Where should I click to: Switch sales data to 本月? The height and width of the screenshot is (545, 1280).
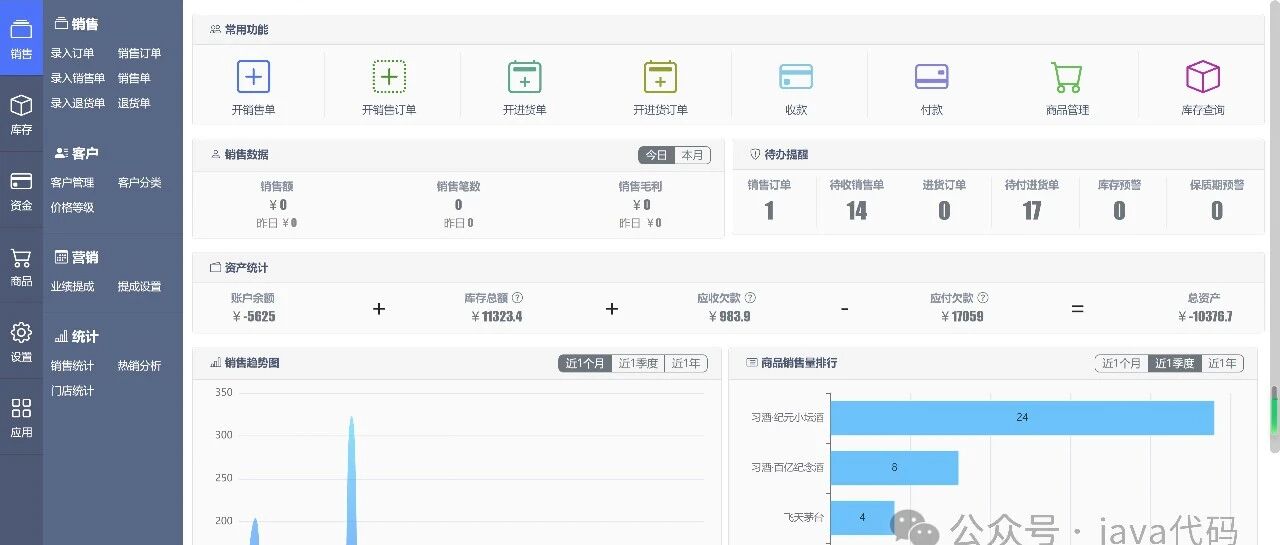pos(693,155)
